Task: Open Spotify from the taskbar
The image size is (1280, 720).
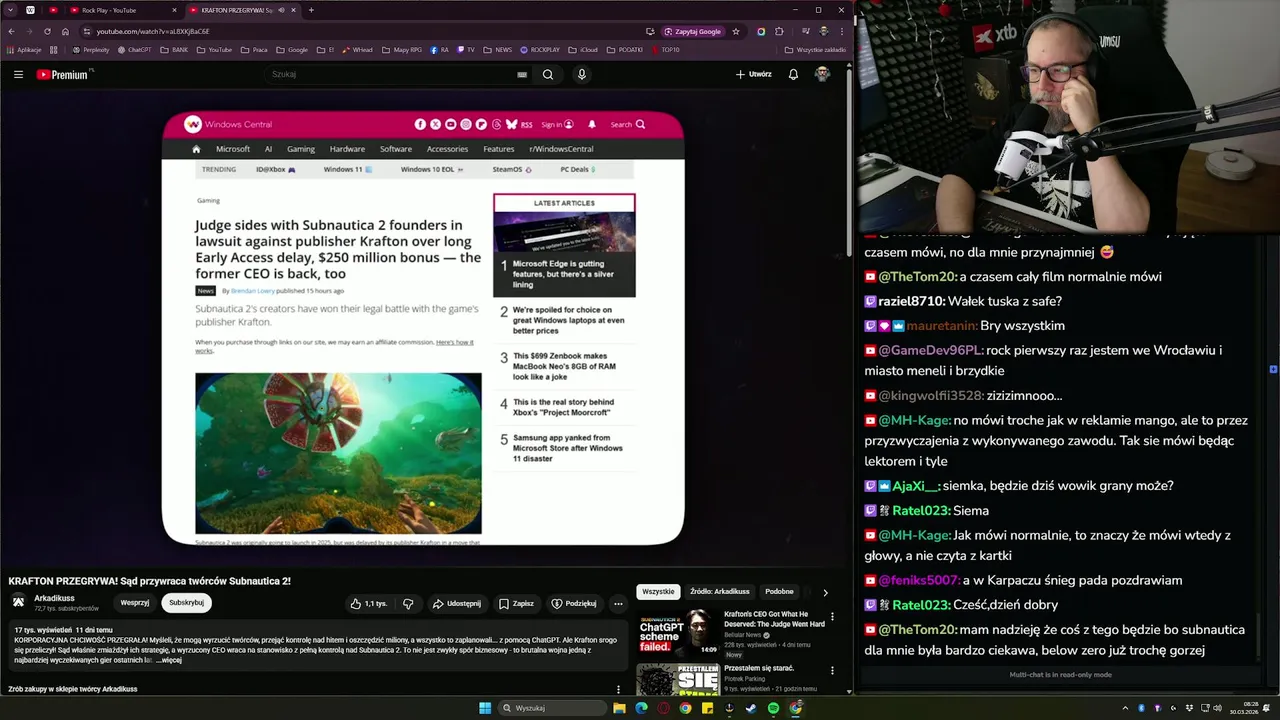Action: pyautogui.click(x=773, y=708)
